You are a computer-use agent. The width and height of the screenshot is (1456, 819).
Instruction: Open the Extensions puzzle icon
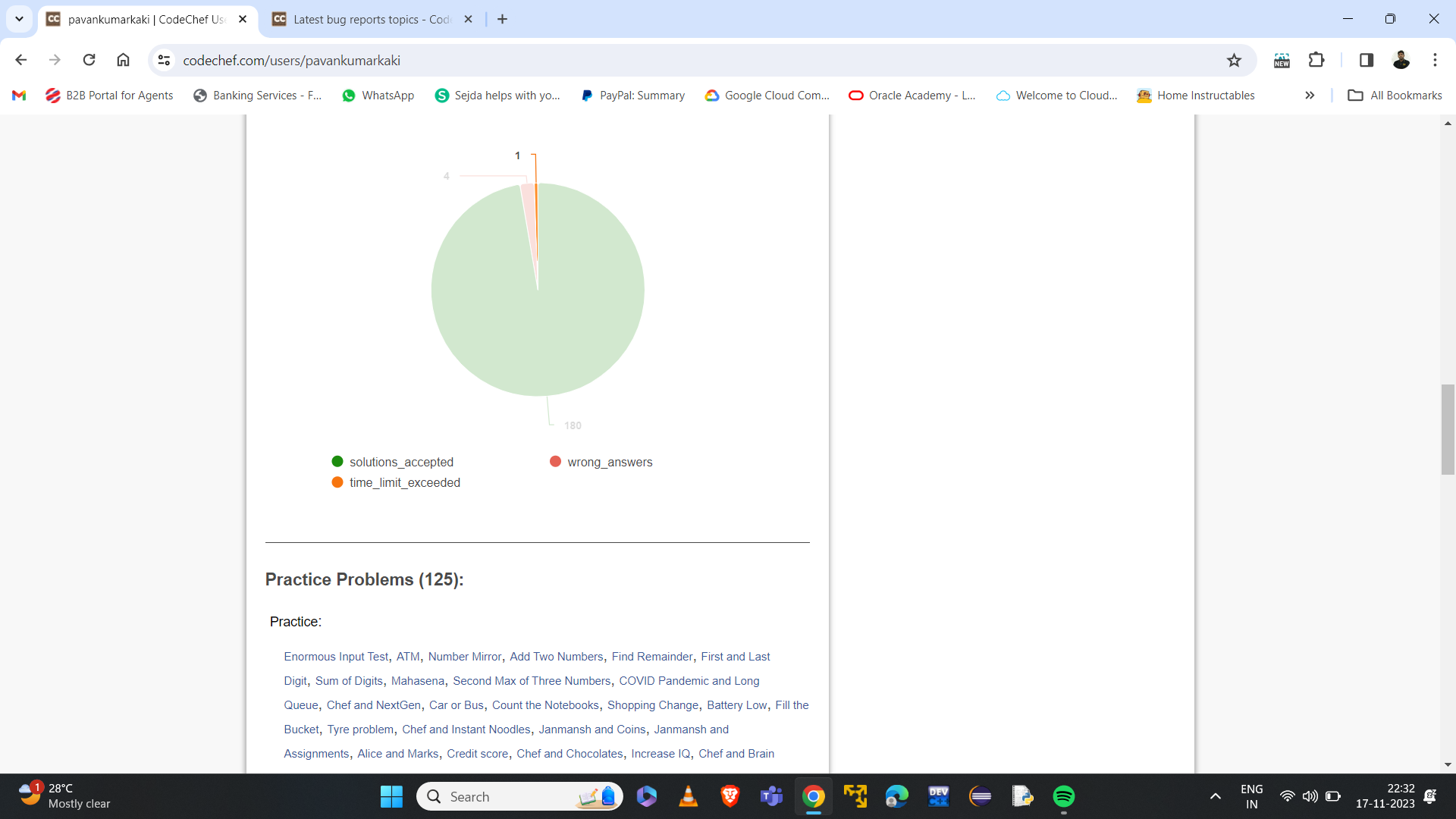(x=1316, y=60)
